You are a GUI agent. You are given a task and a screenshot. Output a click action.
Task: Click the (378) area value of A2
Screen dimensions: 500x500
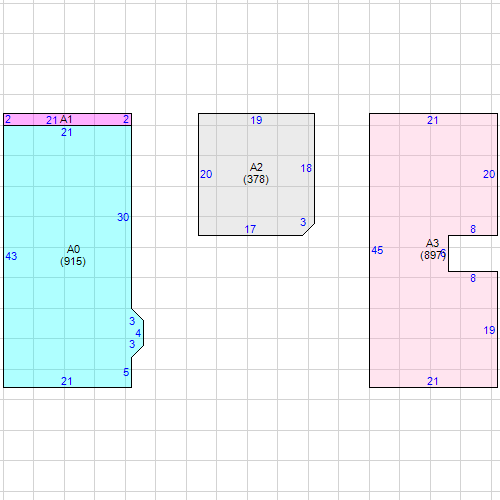point(256,179)
